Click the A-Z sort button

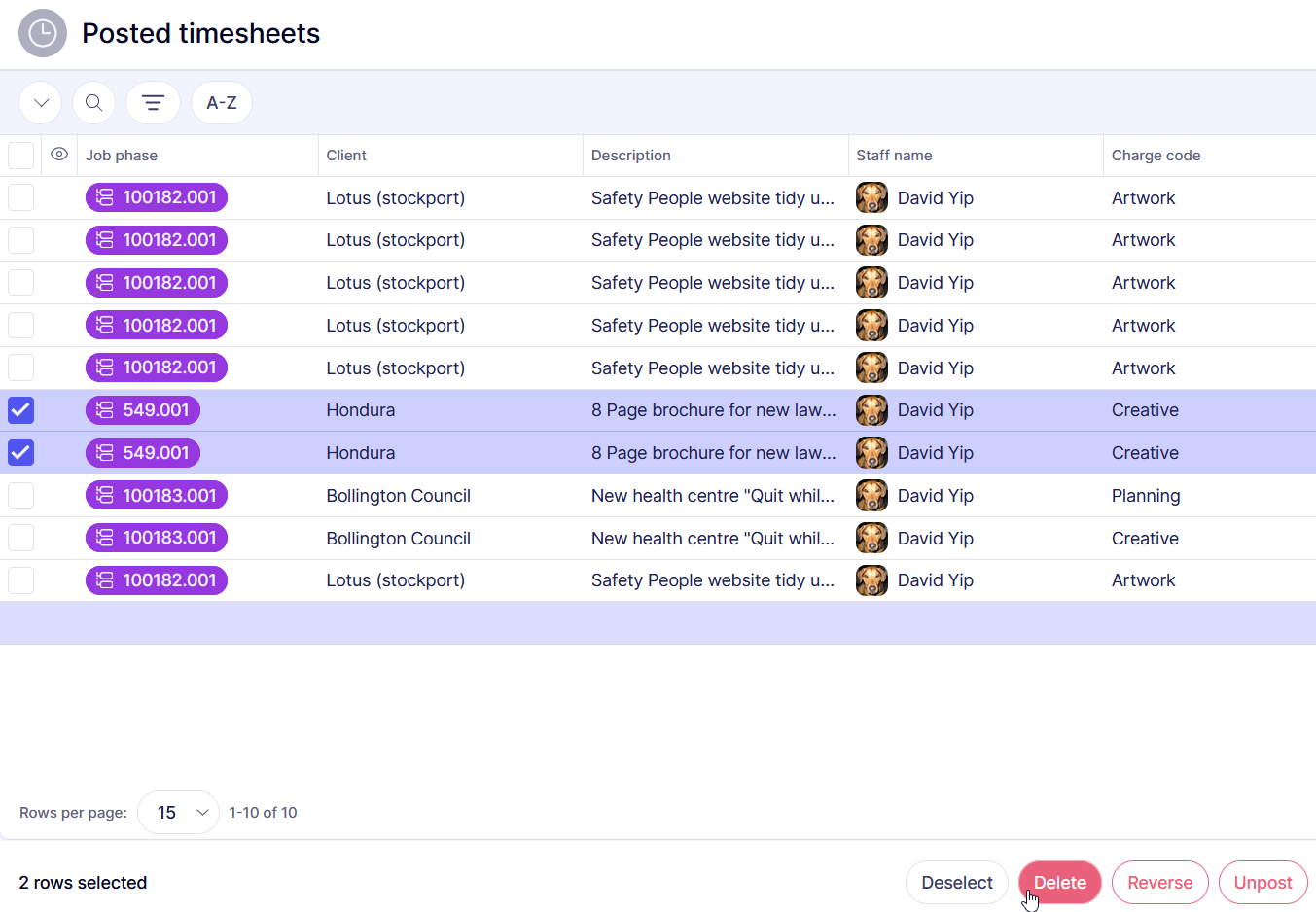pos(222,103)
